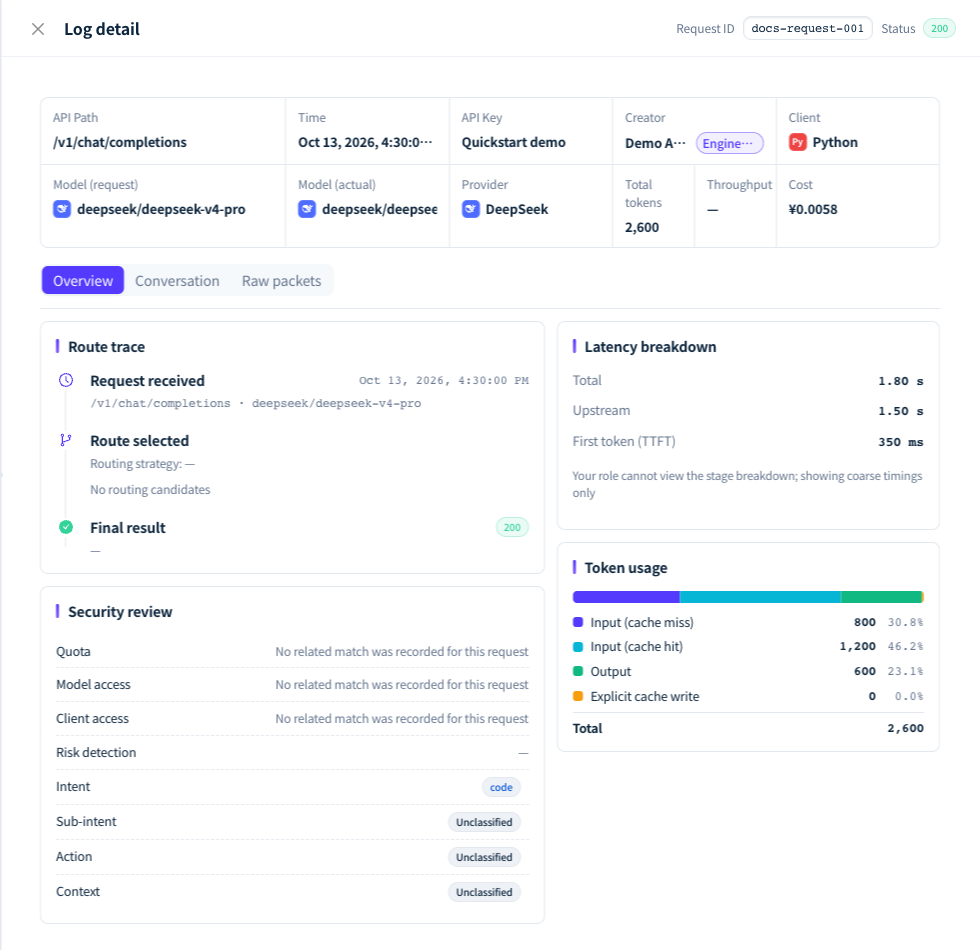Click the Throughput dash value
Screen dimensions: 980x950
(x=712, y=210)
